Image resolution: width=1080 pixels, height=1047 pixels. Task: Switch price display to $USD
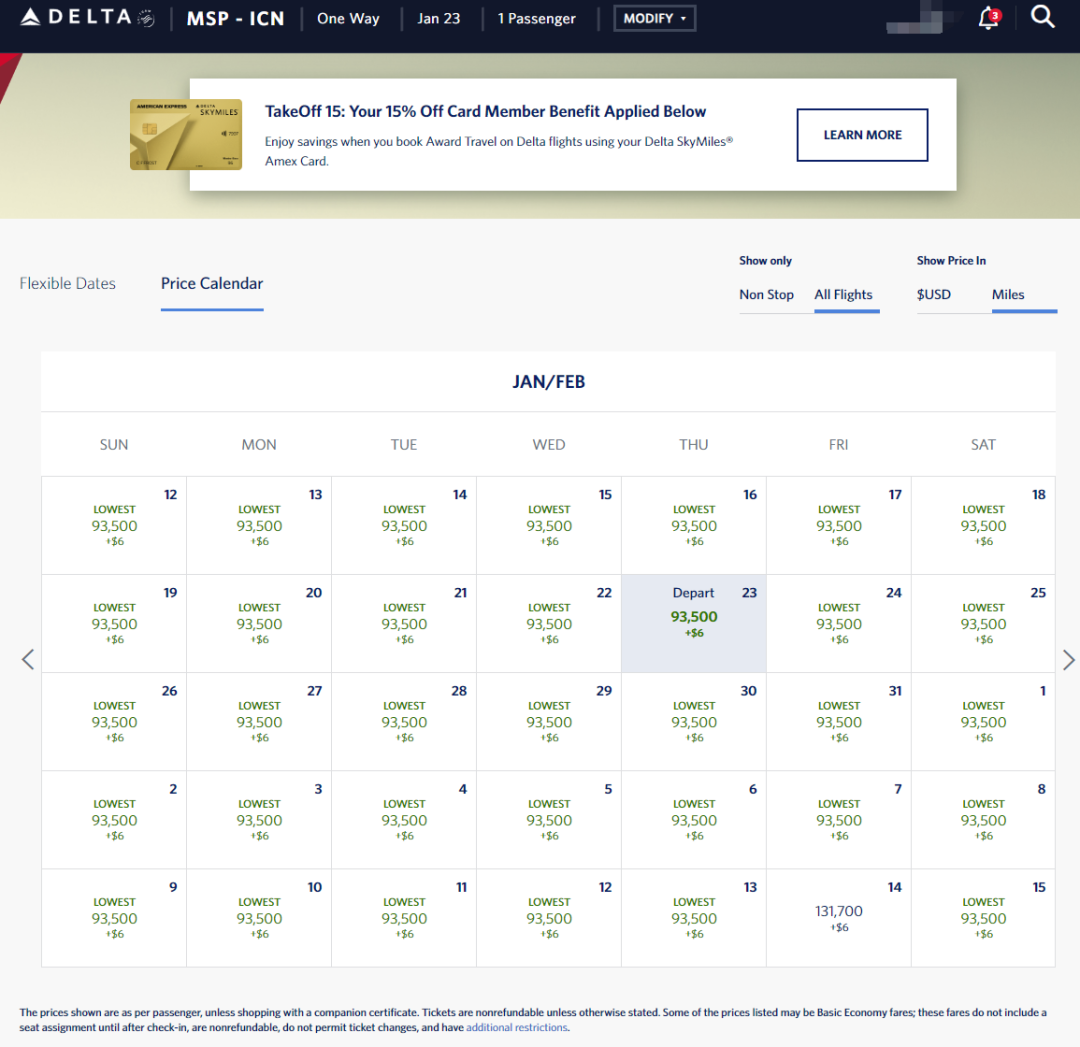[934, 295]
